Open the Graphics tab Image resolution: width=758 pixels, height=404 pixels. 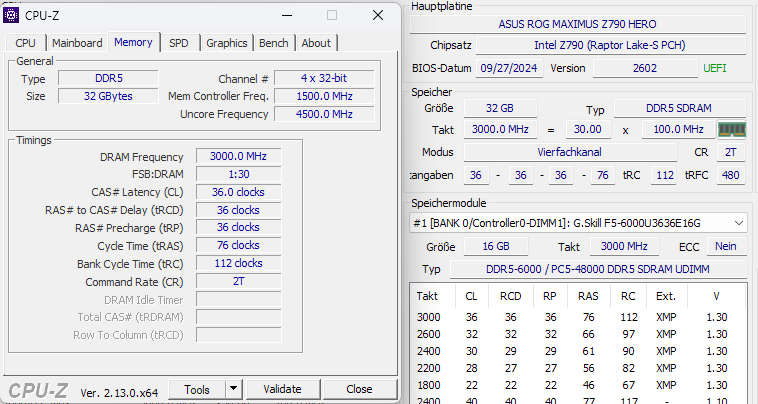[x=227, y=43]
